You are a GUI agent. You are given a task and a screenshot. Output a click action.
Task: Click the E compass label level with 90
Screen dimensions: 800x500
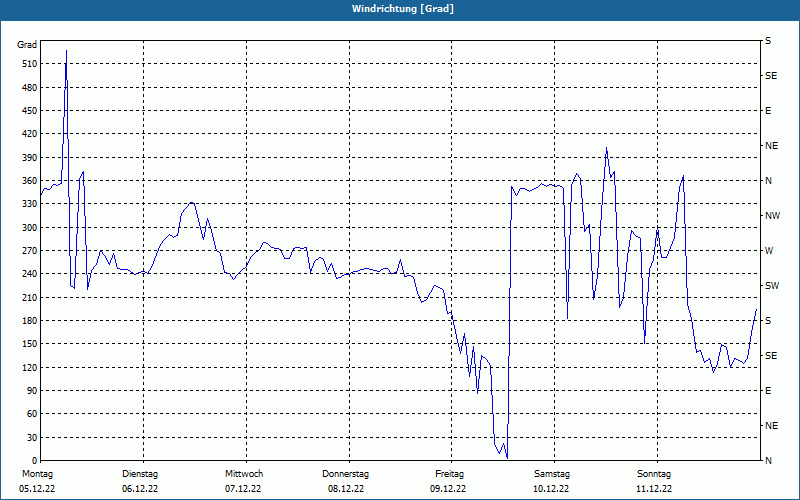(x=768, y=391)
